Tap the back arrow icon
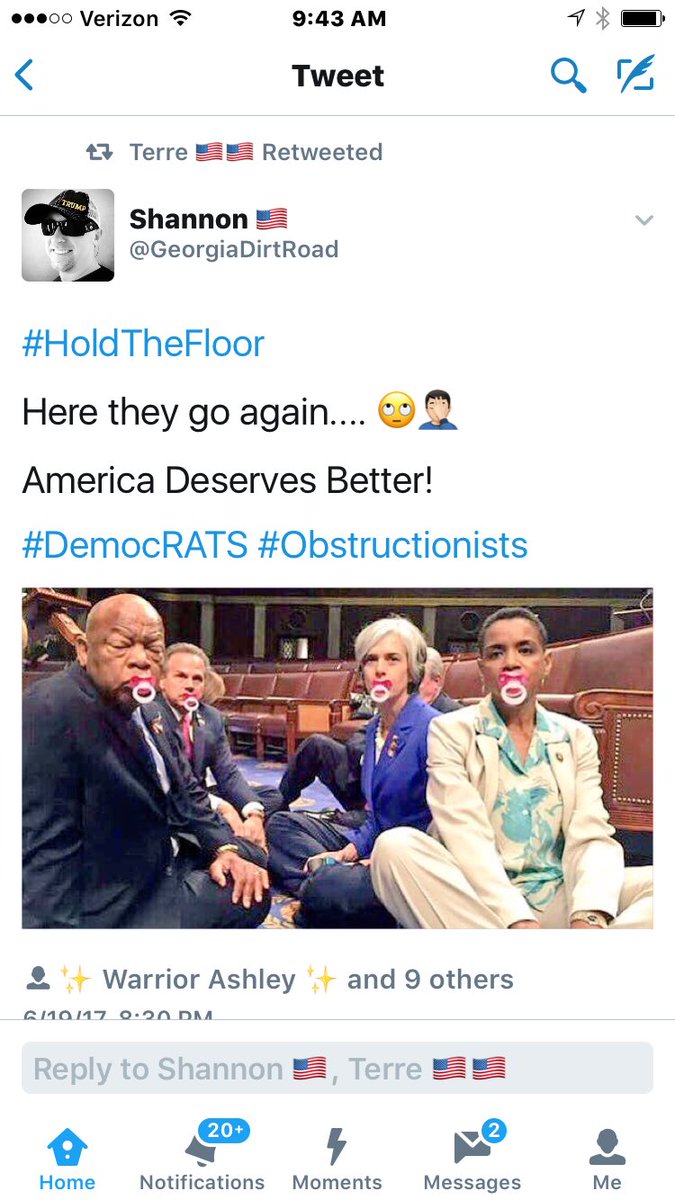The height and width of the screenshot is (1200, 675). 25,75
